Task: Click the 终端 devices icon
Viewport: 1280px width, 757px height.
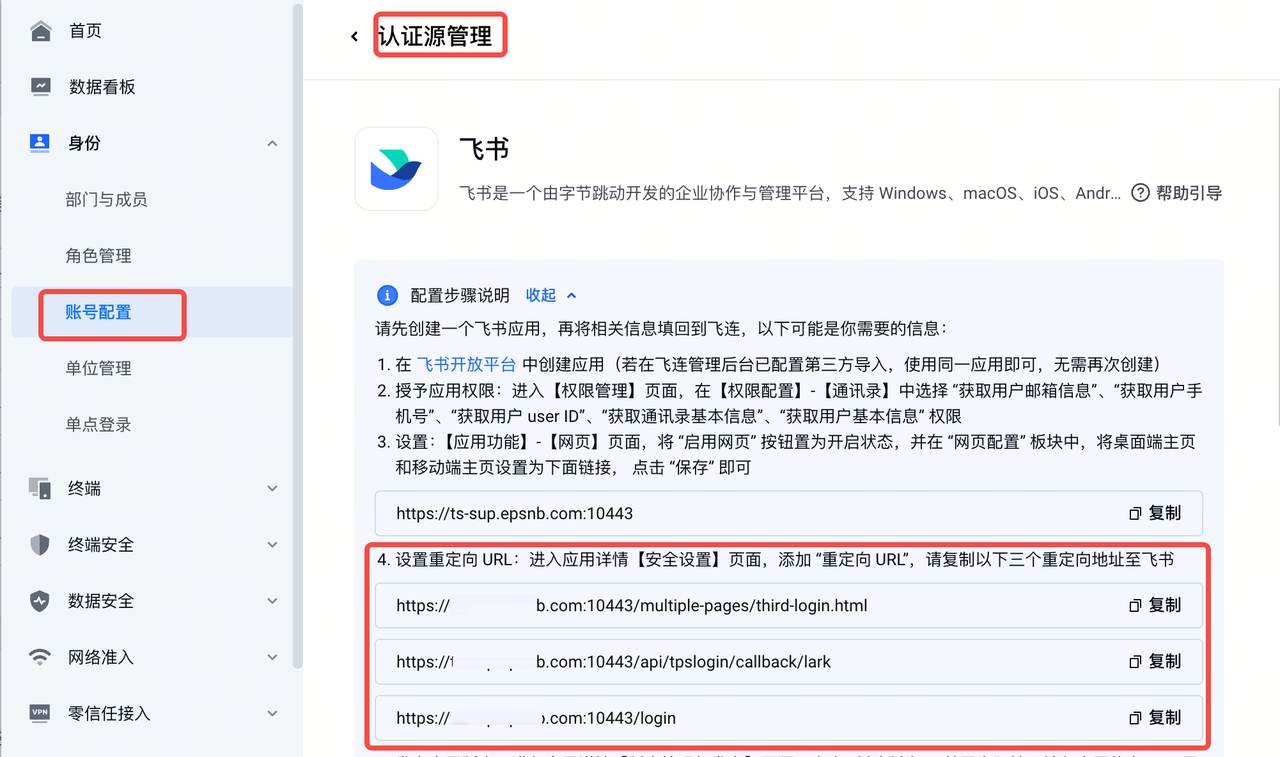Action: 41,489
